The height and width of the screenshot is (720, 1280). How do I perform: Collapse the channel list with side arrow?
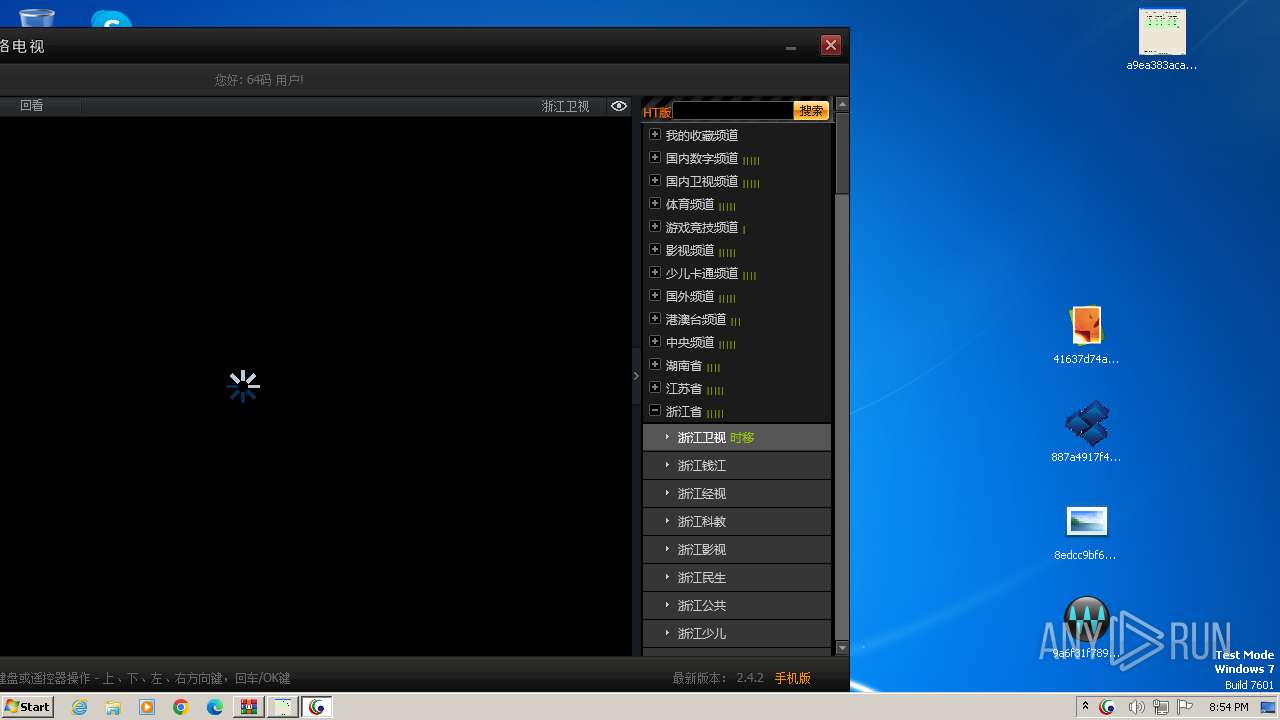tap(636, 376)
